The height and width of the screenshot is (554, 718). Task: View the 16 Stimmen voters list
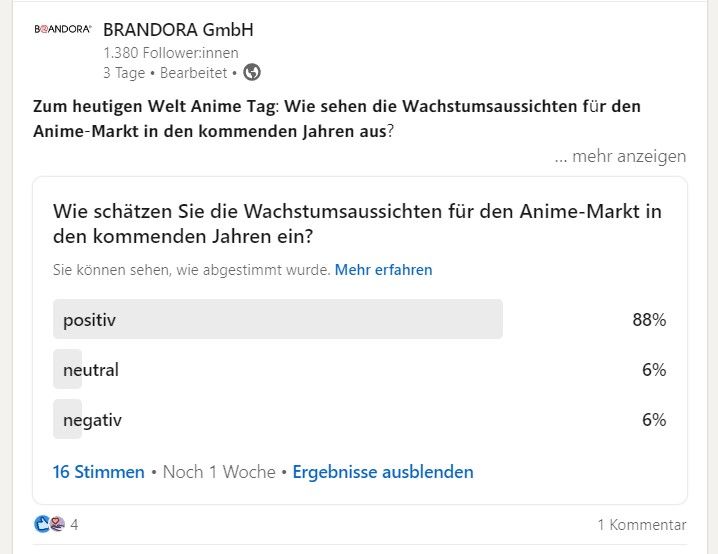click(x=98, y=472)
